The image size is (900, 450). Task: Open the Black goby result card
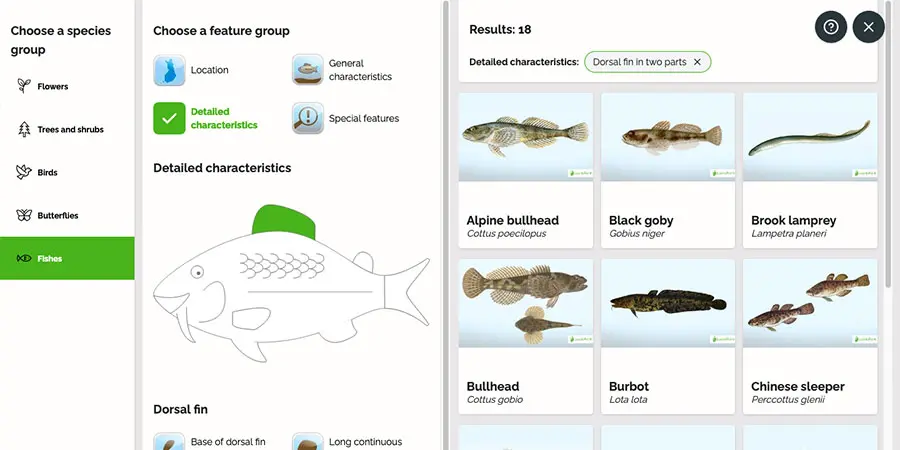668,170
